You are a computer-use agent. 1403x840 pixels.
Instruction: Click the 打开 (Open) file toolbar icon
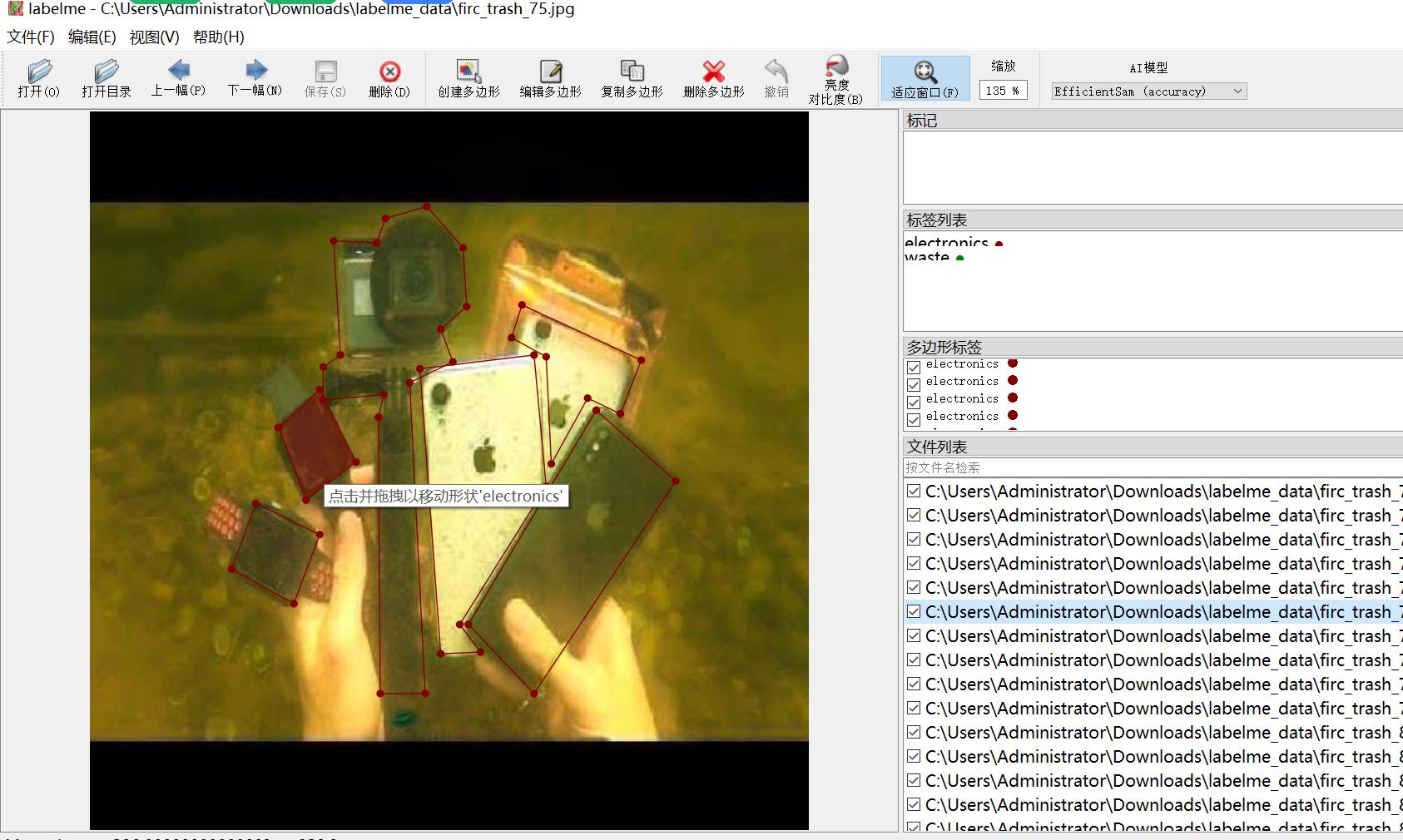point(38,78)
